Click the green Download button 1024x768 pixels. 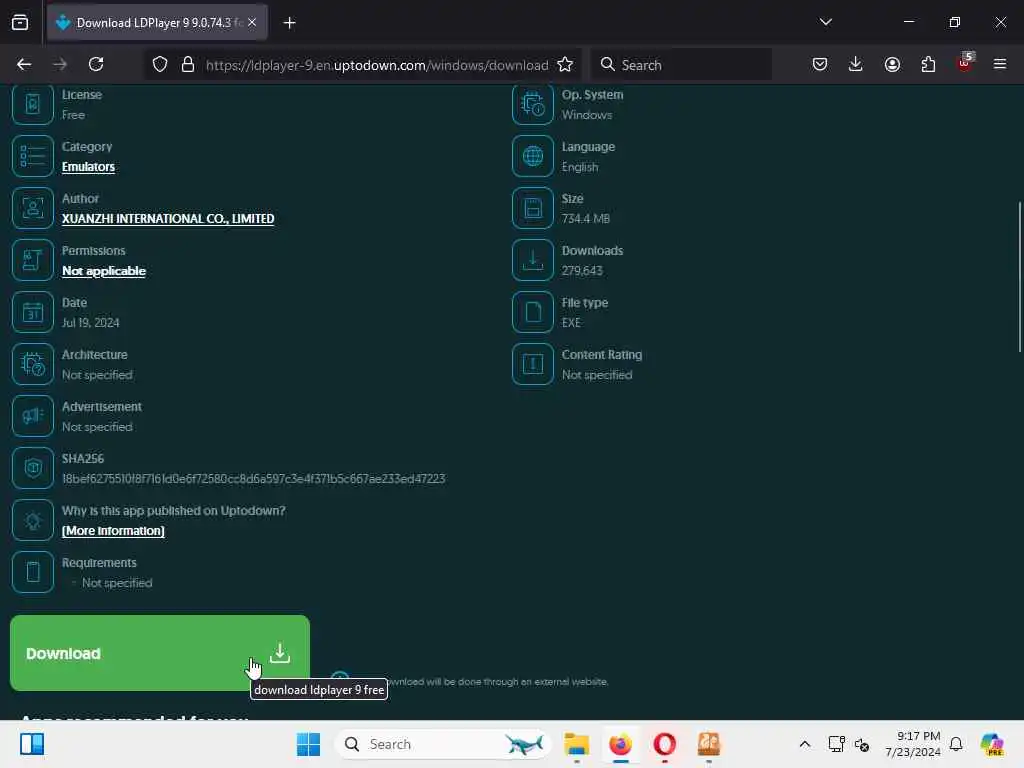tap(160, 653)
